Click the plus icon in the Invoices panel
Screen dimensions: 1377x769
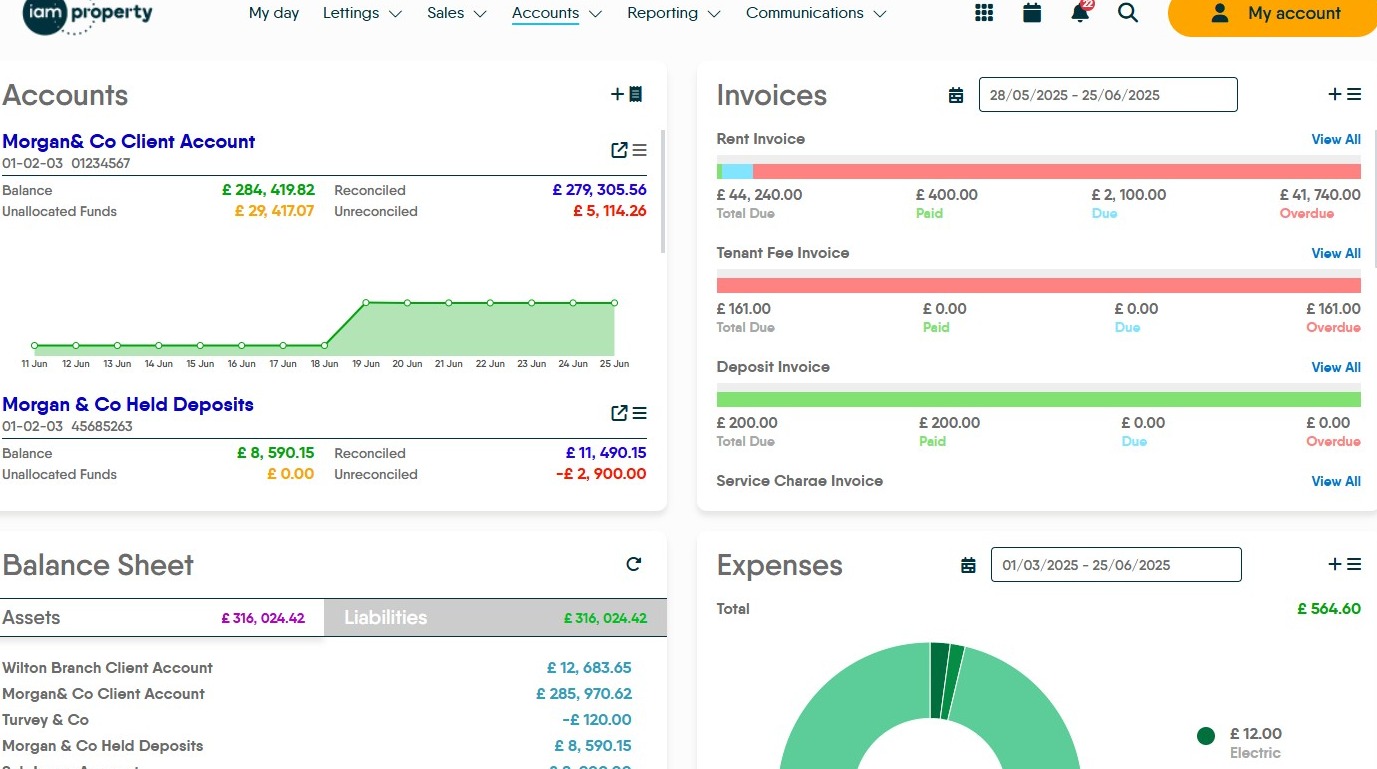click(1334, 94)
